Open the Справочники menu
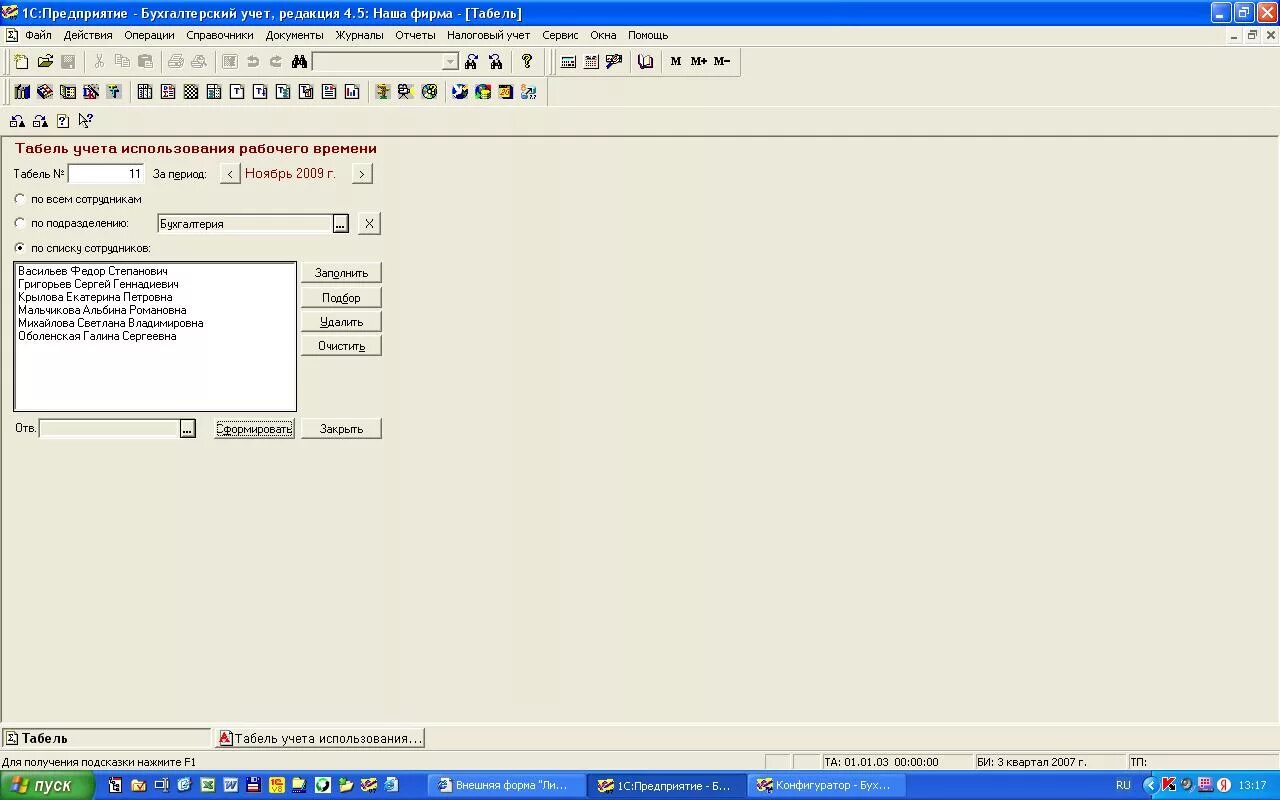The width and height of the screenshot is (1280, 800). [220, 35]
